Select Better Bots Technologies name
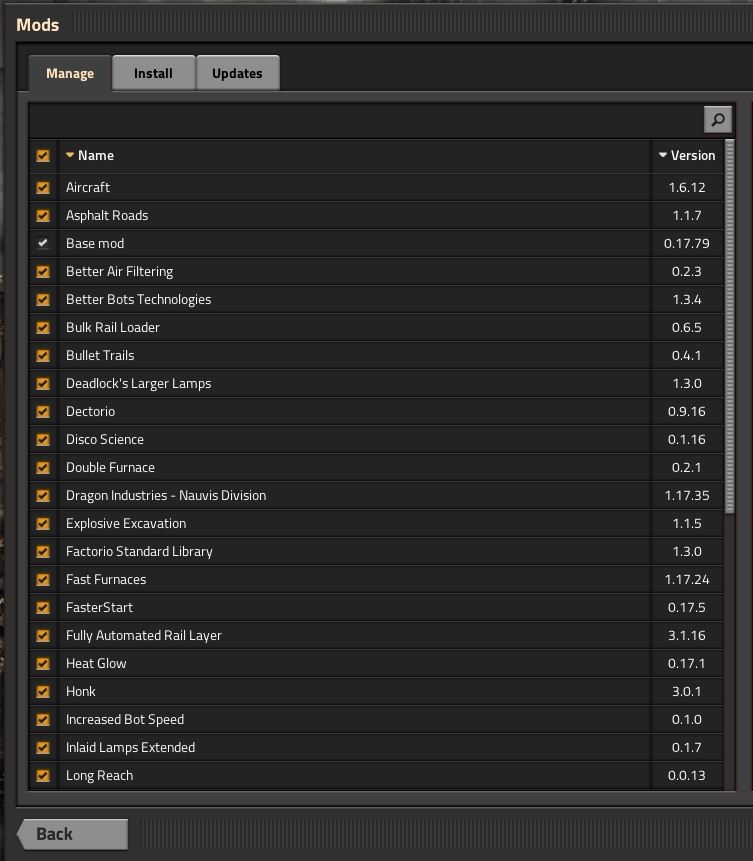The image size is (753, 861). (x=138, y=299)
